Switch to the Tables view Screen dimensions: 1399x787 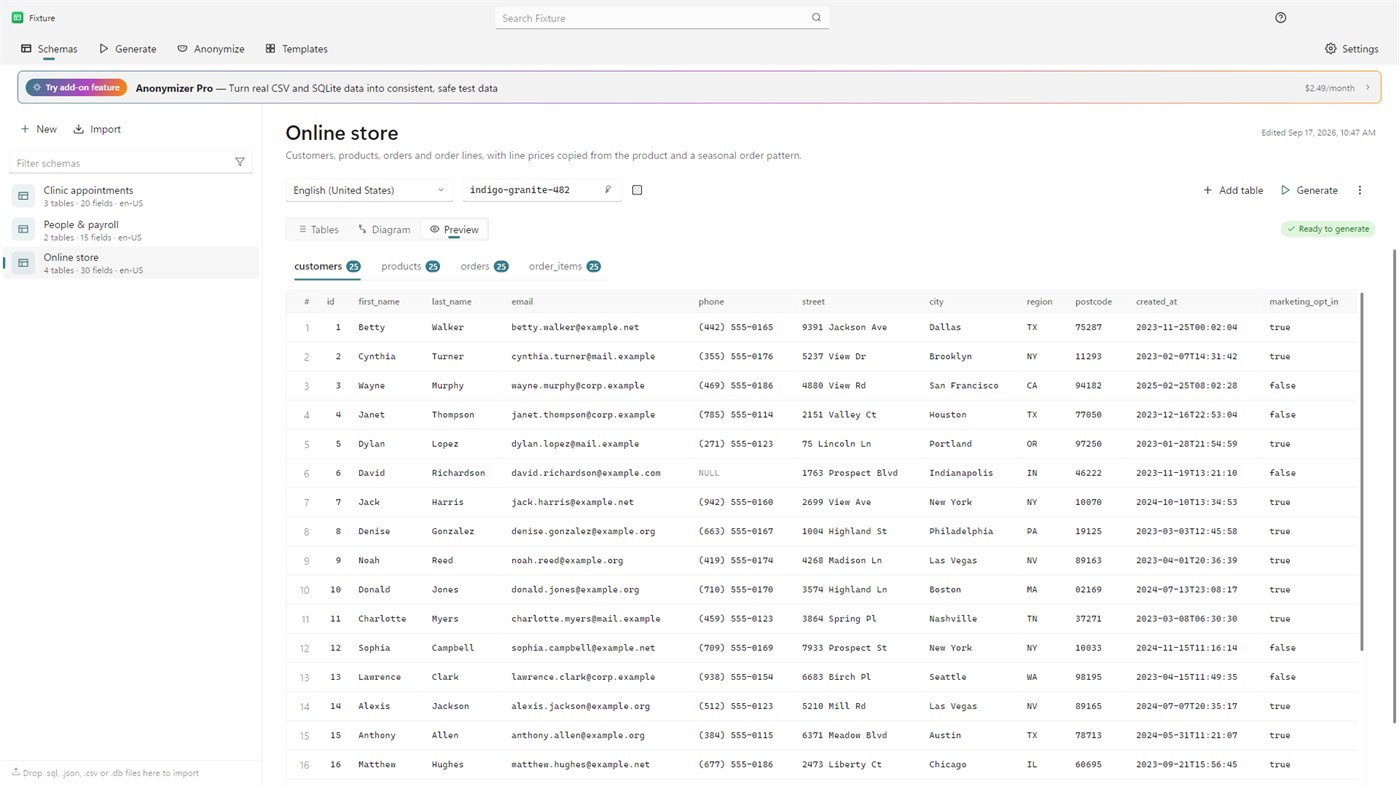pos(318,230)
